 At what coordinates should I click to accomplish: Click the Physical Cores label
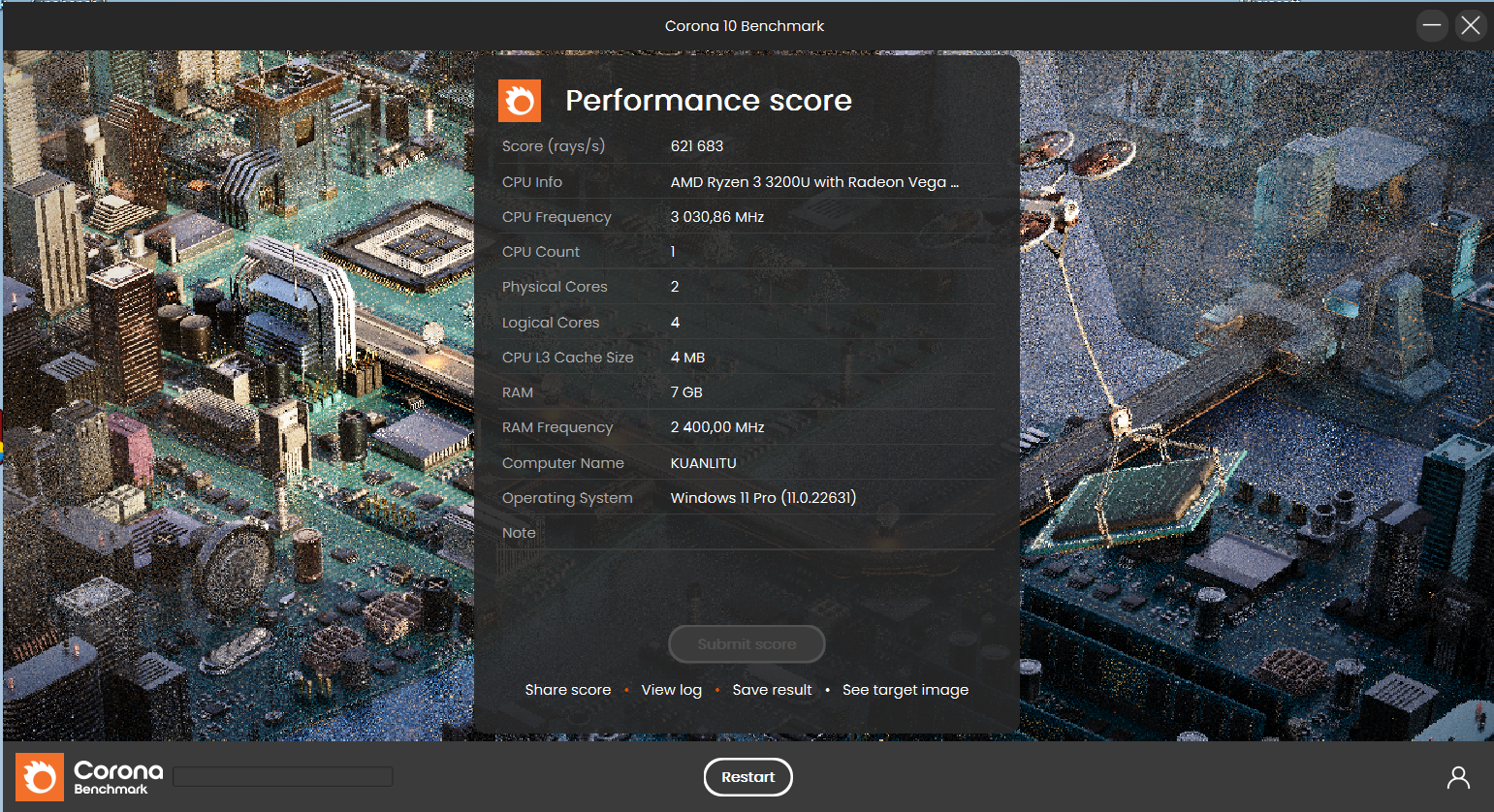click(x=555, y=287)
